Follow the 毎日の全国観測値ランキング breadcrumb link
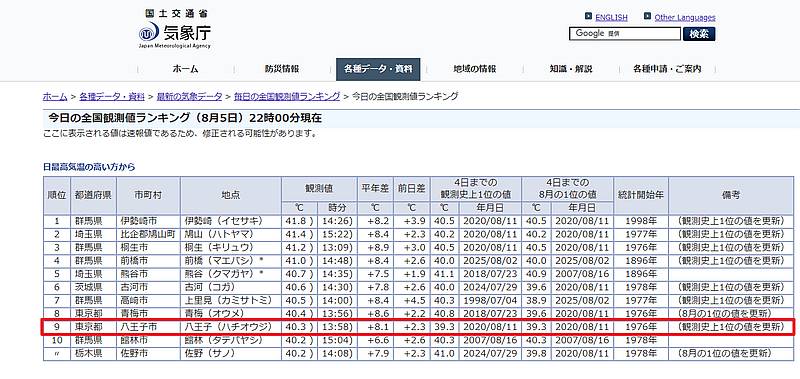The width and height of the screenshot is (800, 379). pyautogui.click(x=287, y=96)
